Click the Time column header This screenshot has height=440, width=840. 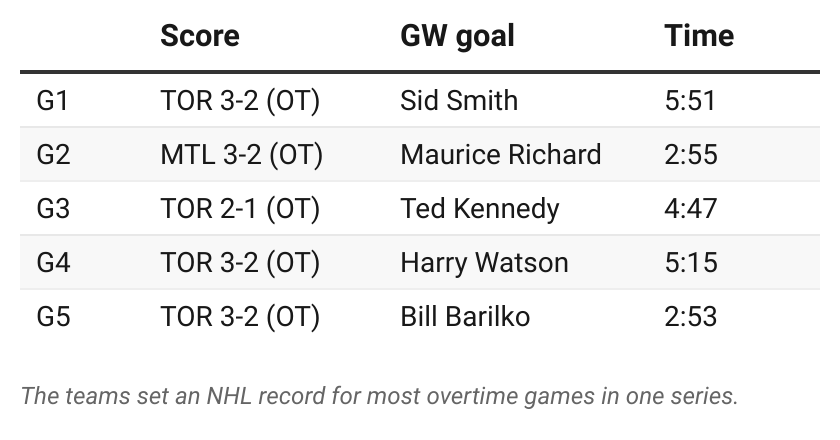(x=699, y=36)
